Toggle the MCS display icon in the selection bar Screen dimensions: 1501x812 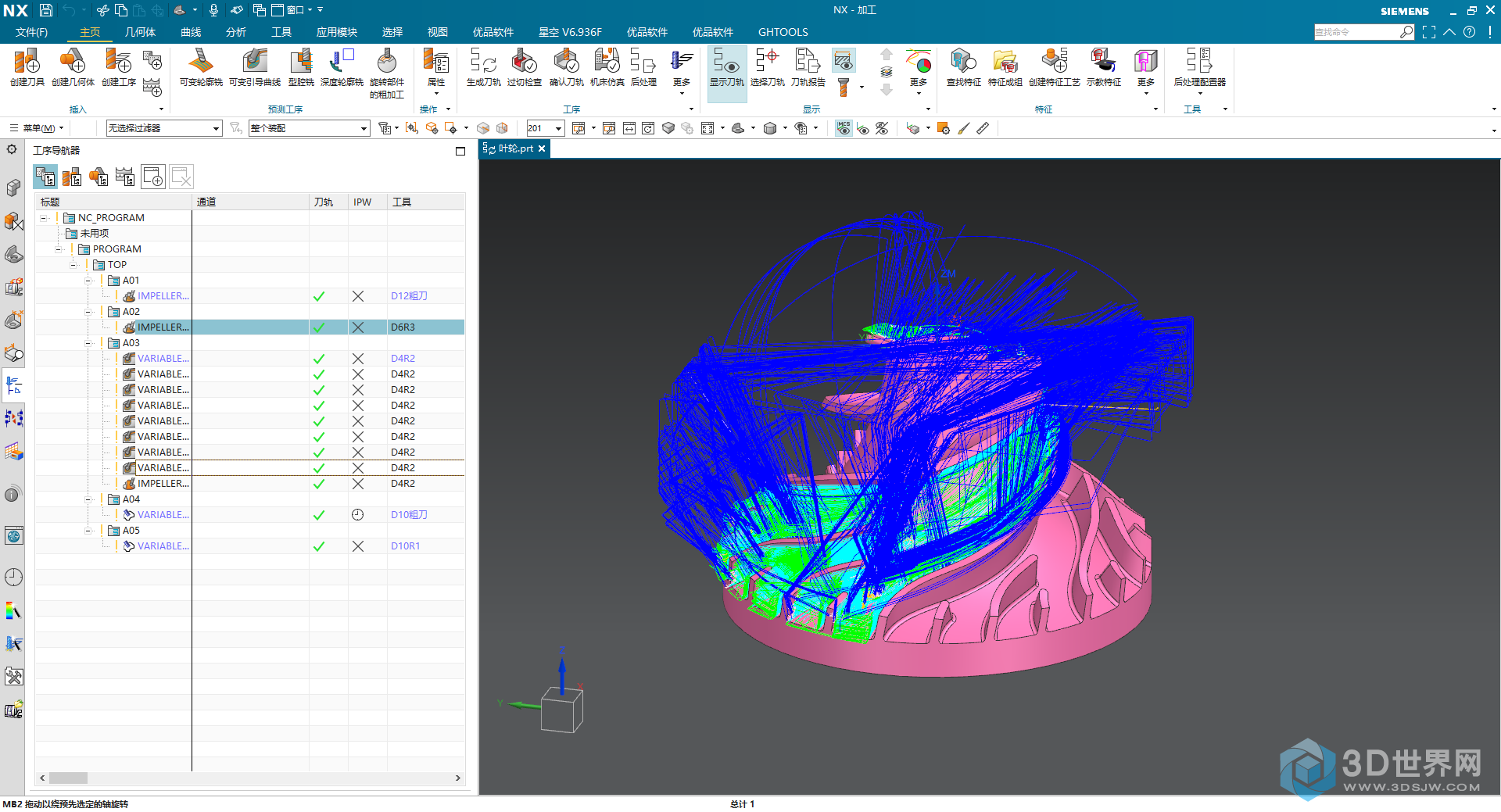point(844,128)
